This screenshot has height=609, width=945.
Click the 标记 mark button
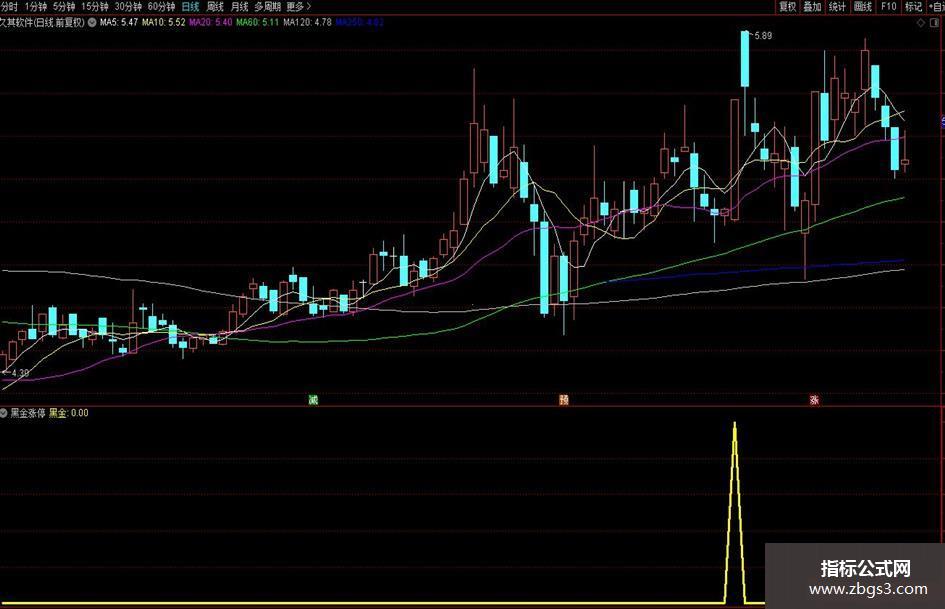(913, 7)
